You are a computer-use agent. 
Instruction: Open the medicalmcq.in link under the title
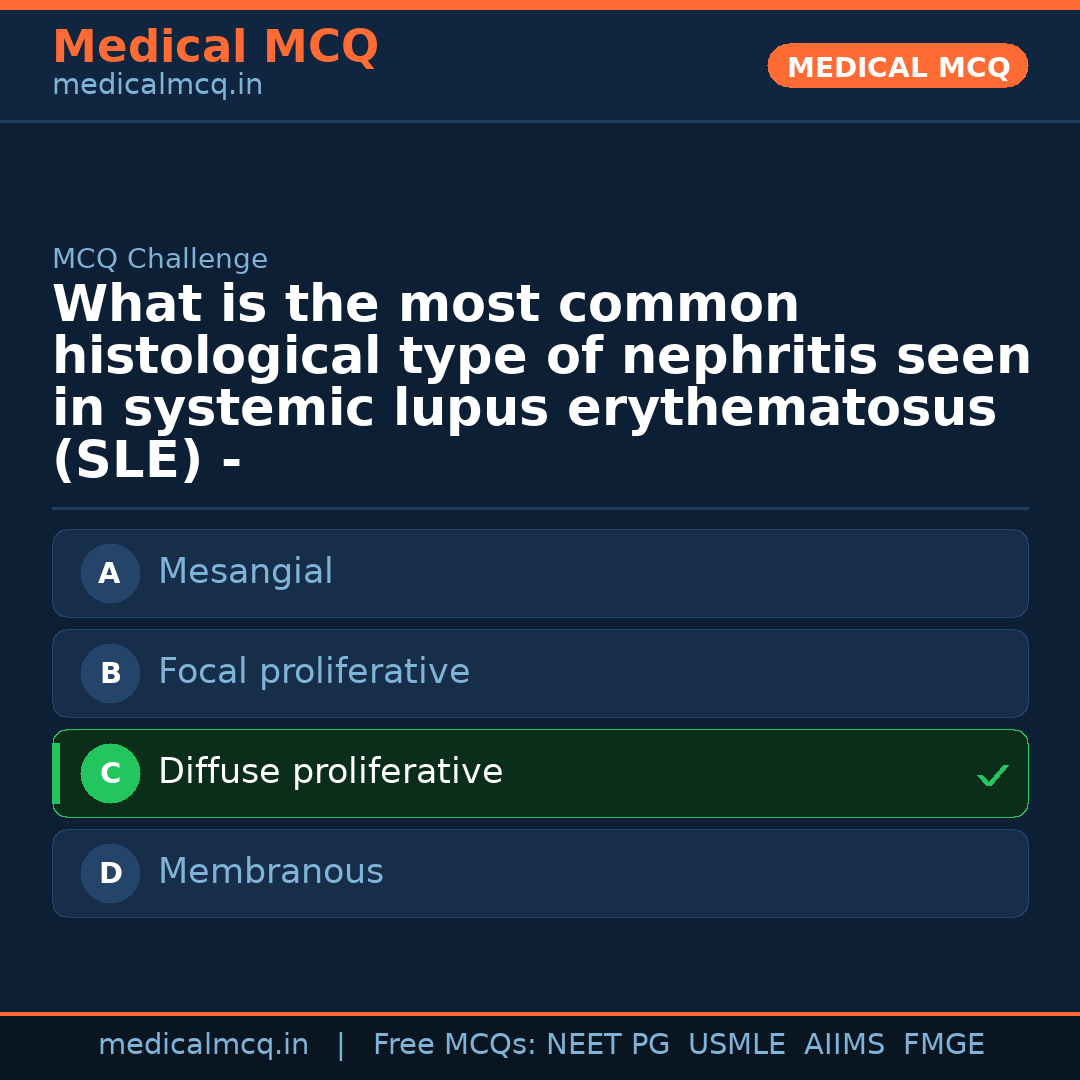click(x=157, y=86)
